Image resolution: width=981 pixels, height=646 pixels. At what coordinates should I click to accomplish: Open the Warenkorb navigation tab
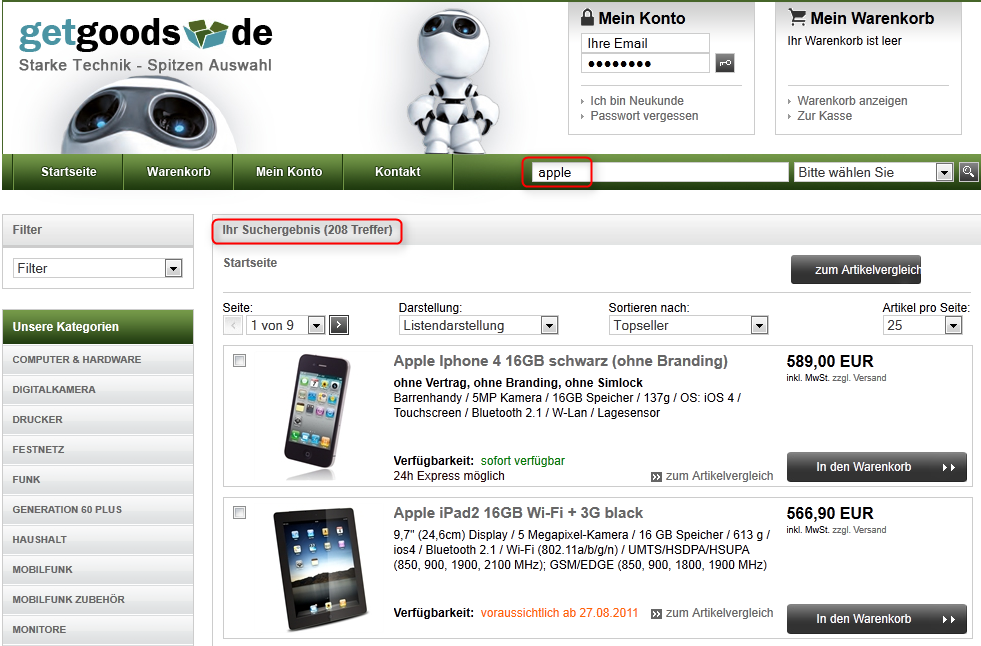click(x=178, y=171)
